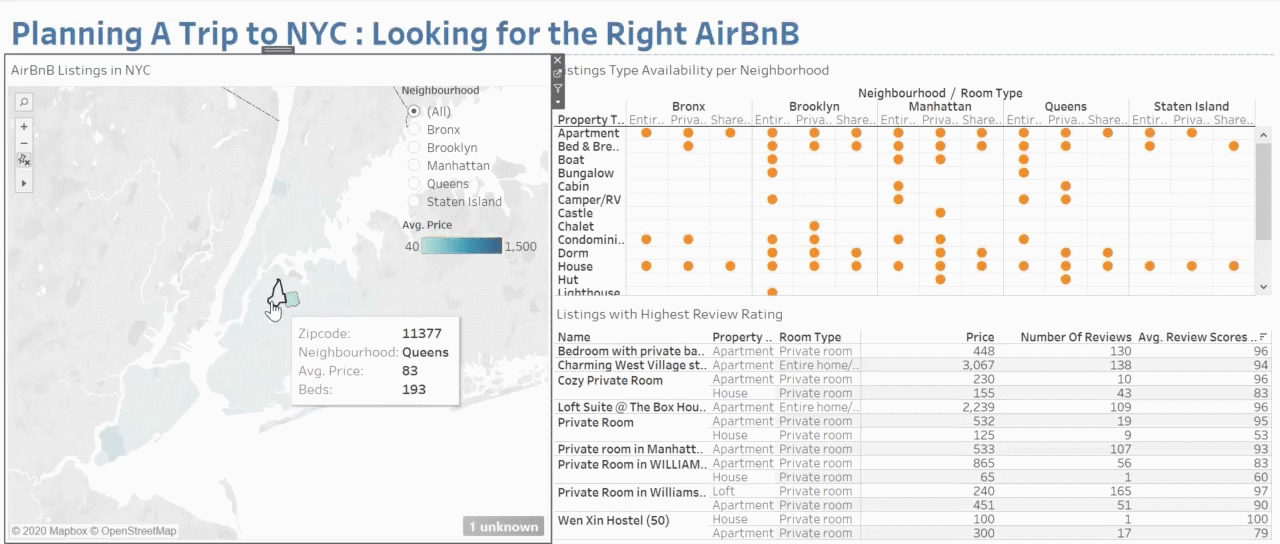Click the '1 unknown' indicator on the map
This screenshot has height=544, width=1280.
tap(504, 527)
